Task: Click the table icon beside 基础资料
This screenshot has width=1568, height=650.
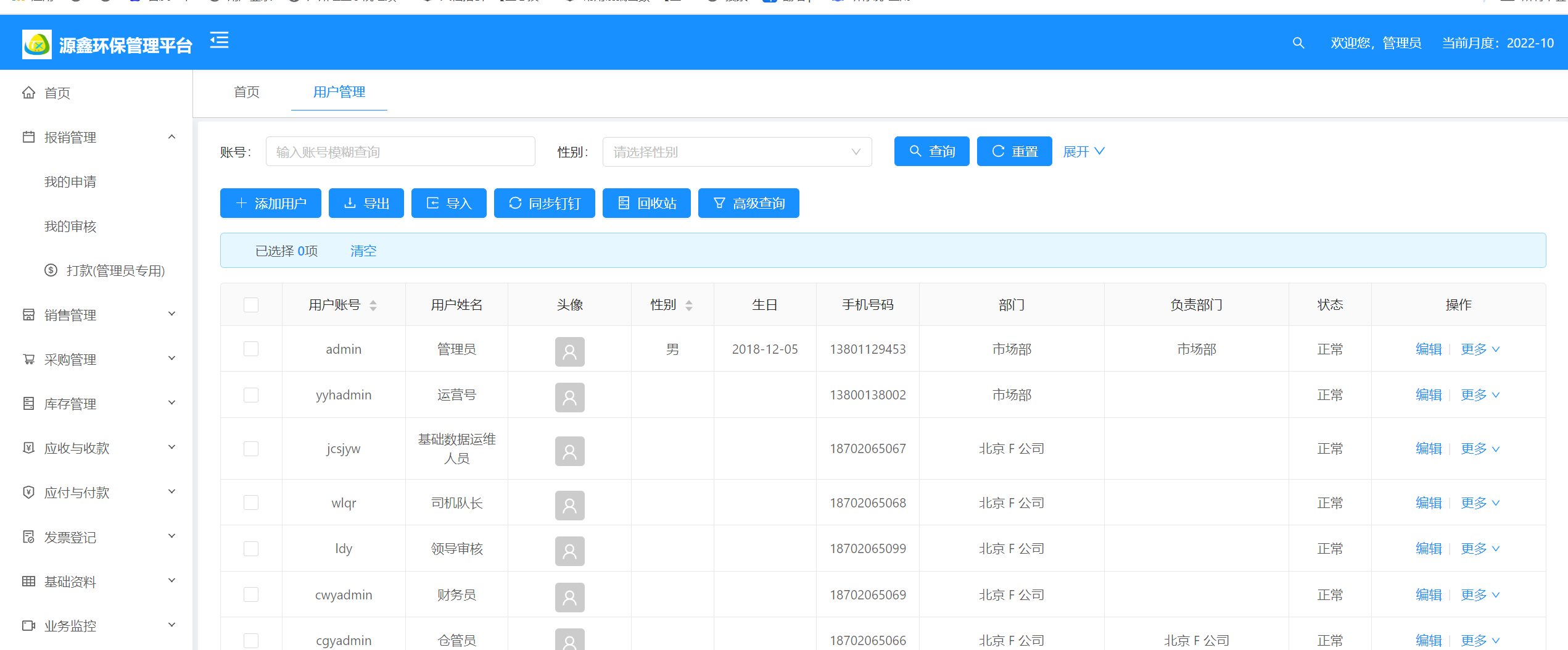Action: tap(29, 581)
